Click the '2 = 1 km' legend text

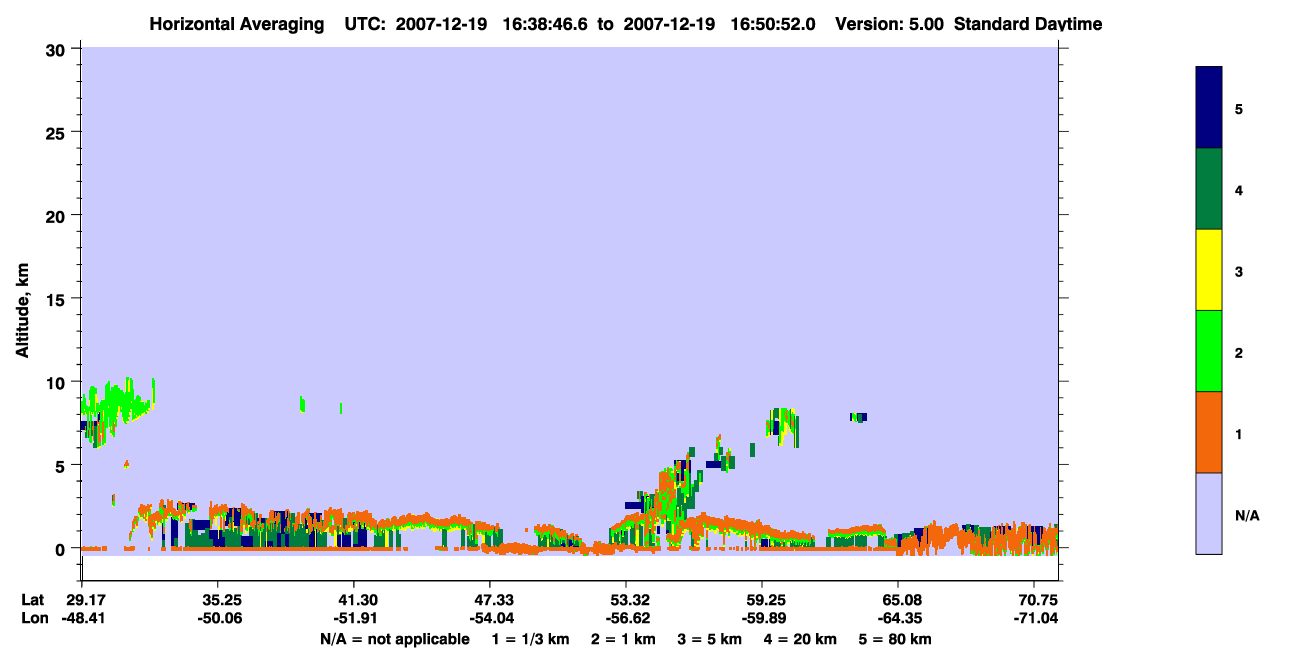[x=622, y=640]
